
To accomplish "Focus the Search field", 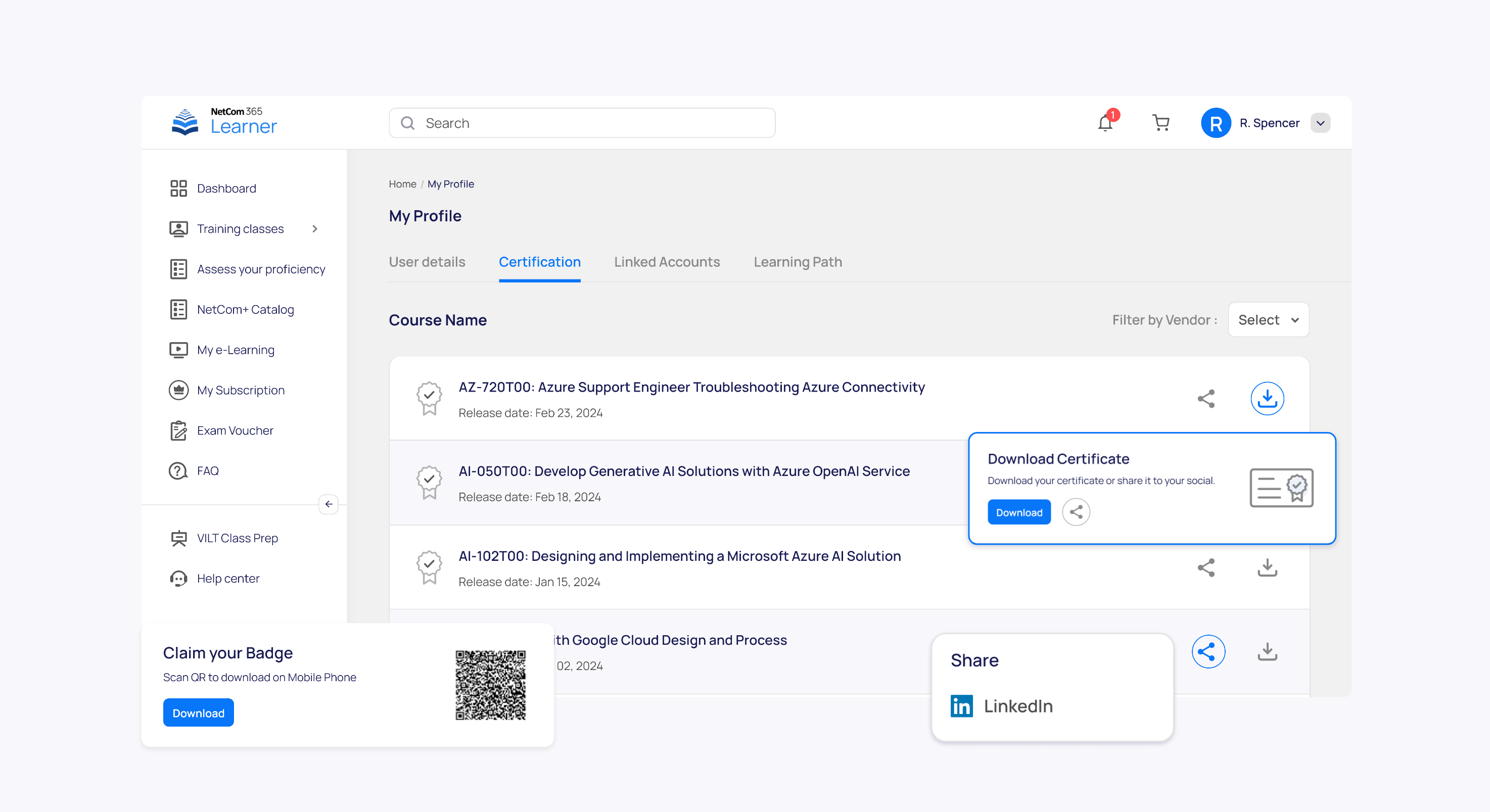I will click(582, 123).
